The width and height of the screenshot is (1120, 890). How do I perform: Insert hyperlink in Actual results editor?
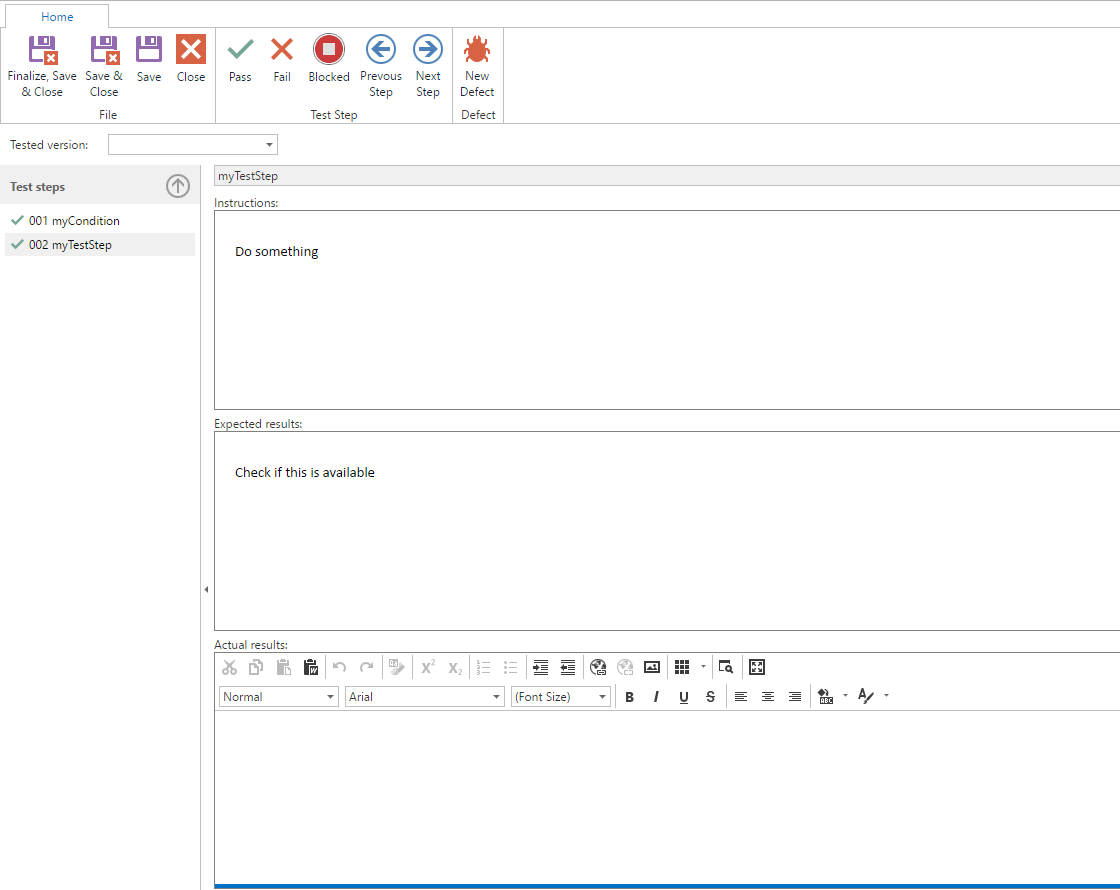tap(598, 667)
